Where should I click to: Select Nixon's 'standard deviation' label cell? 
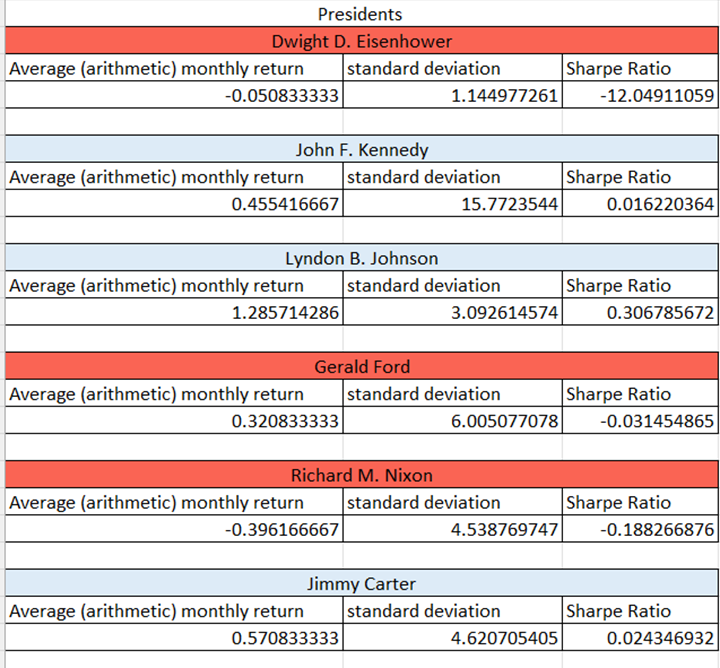(452, 502)
